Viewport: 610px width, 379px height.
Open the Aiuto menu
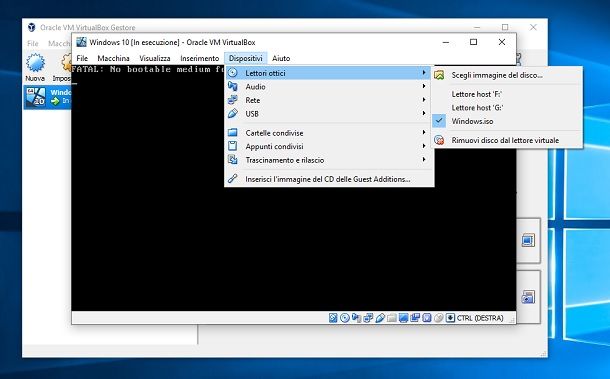[281, 58]
